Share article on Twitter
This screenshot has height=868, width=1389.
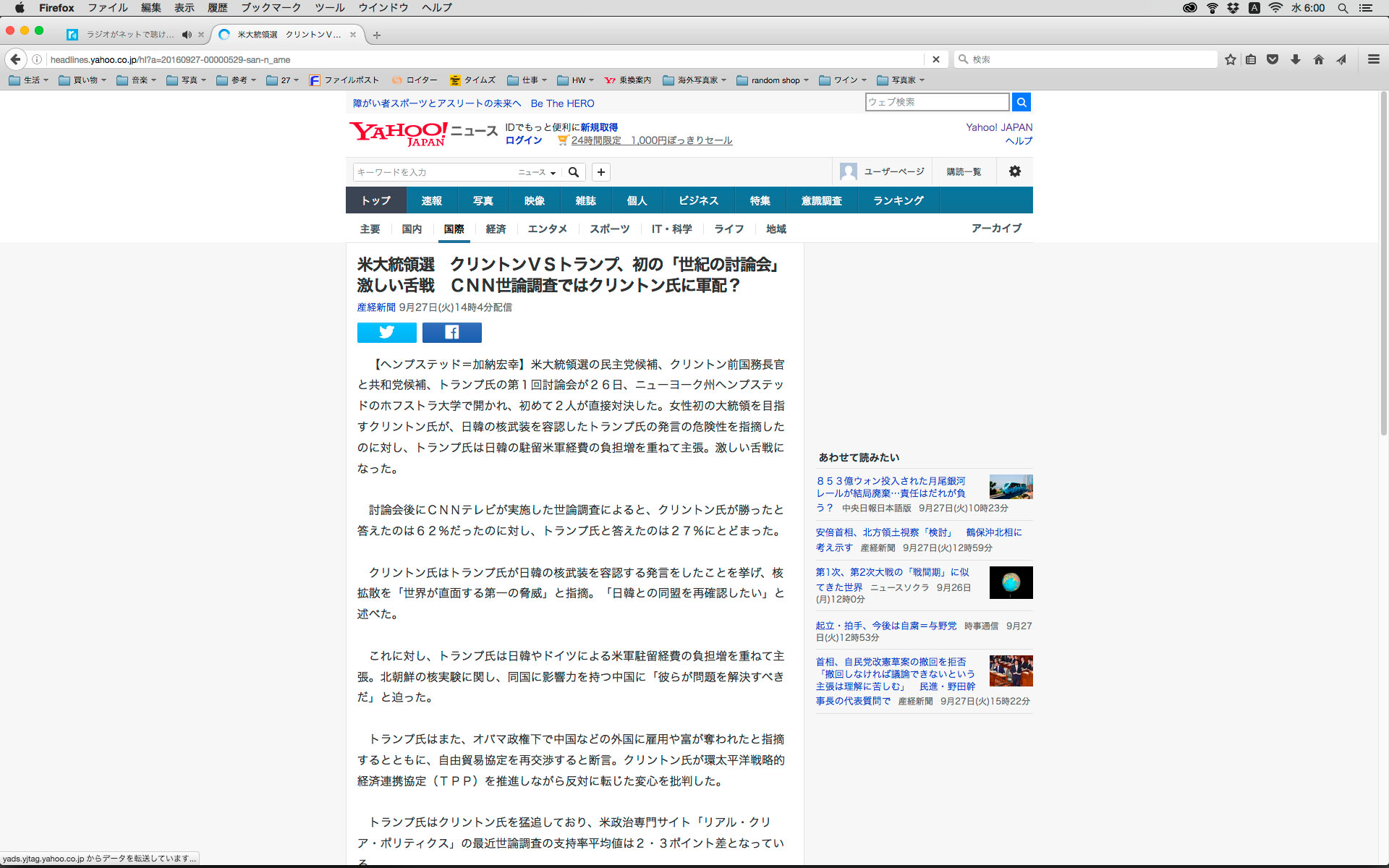[x=386, y=332]
